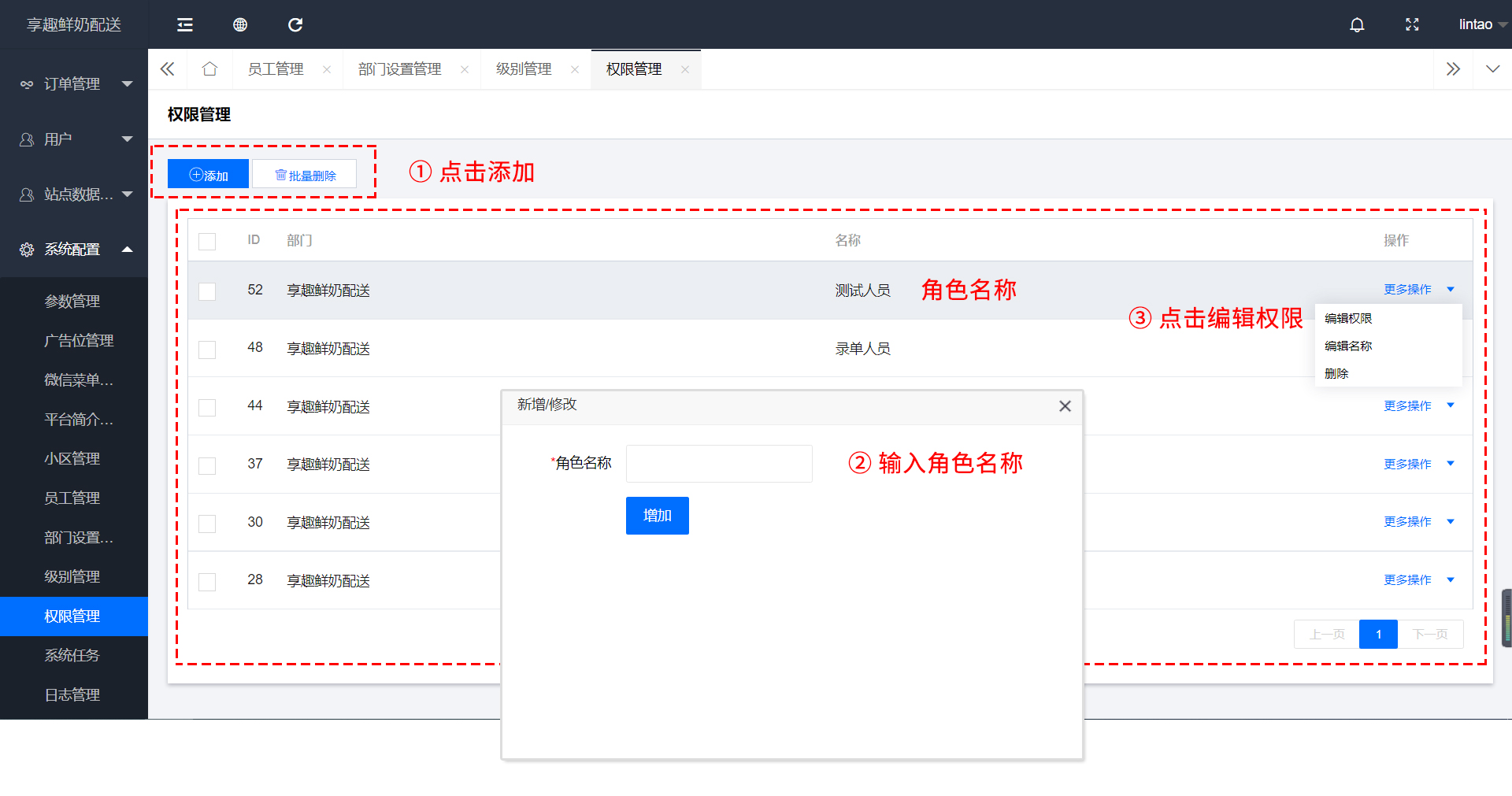The image size is (1512, 796).
Task: Check the box for row ID 52
Action: pos(207,291)
